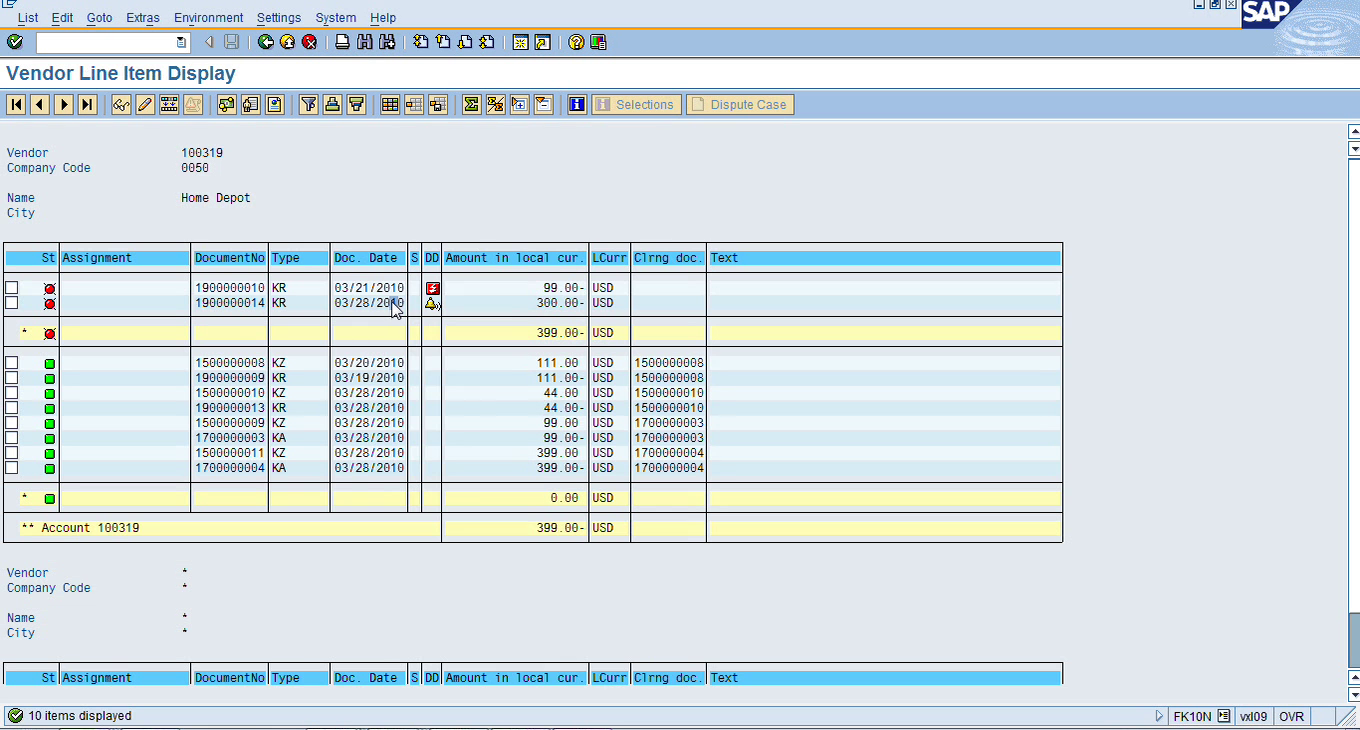Select the checkbox for document 1900000009
Viewport: 1360px width, 730px height.
click(12, 378)
